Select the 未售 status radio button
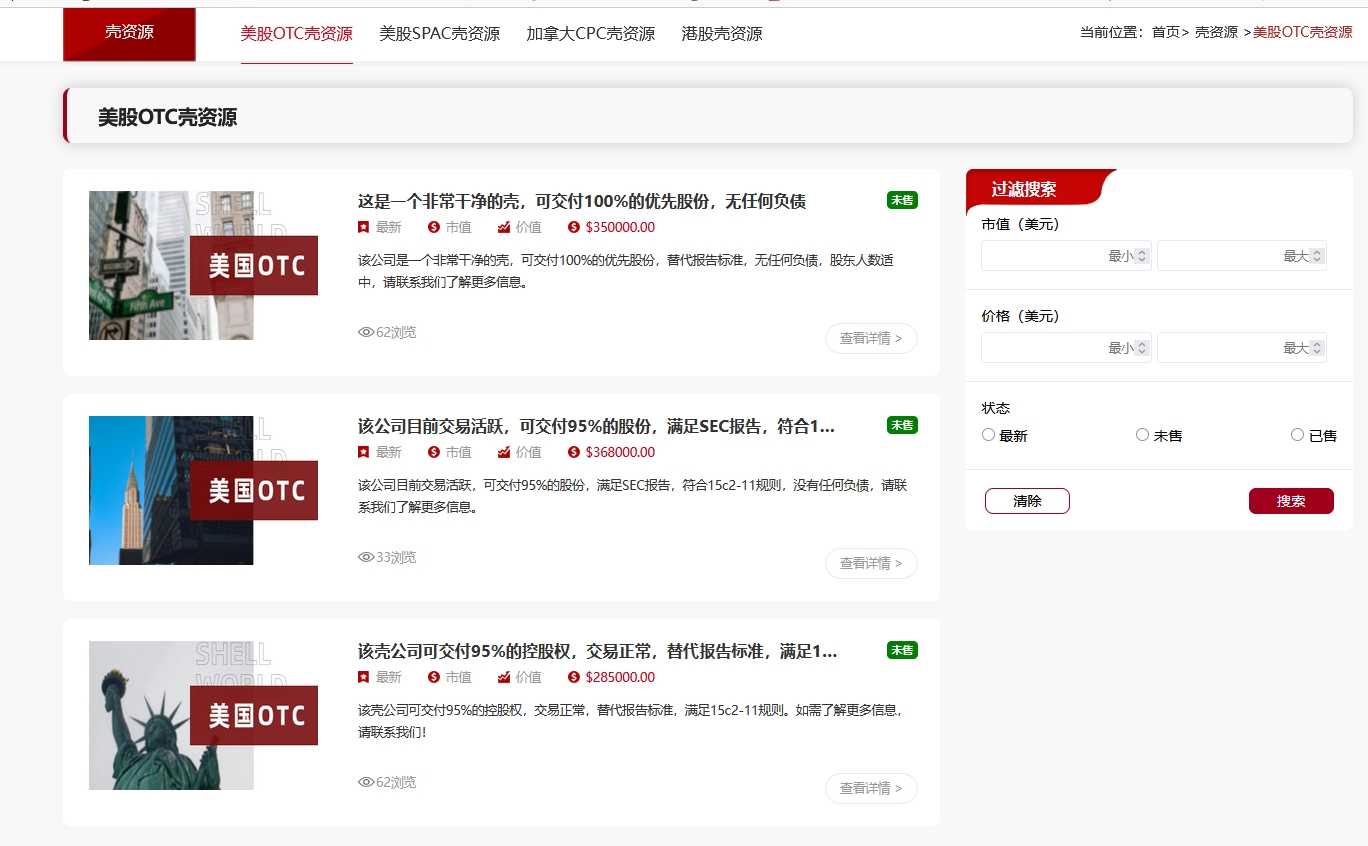The width and height of the screenshot is (1368, 846). (x=1143, y=435)
